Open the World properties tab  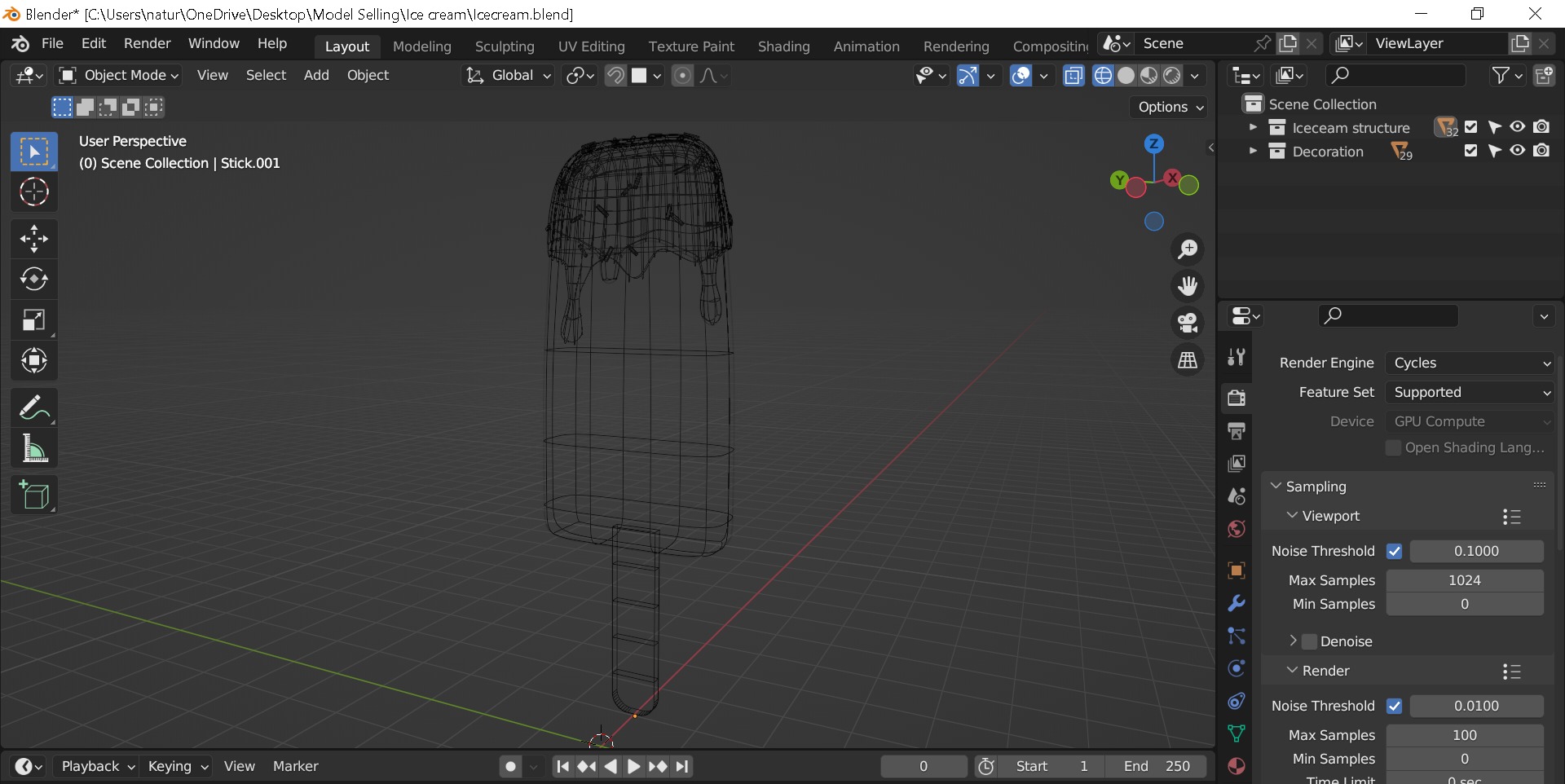(x=1237, y=530)
